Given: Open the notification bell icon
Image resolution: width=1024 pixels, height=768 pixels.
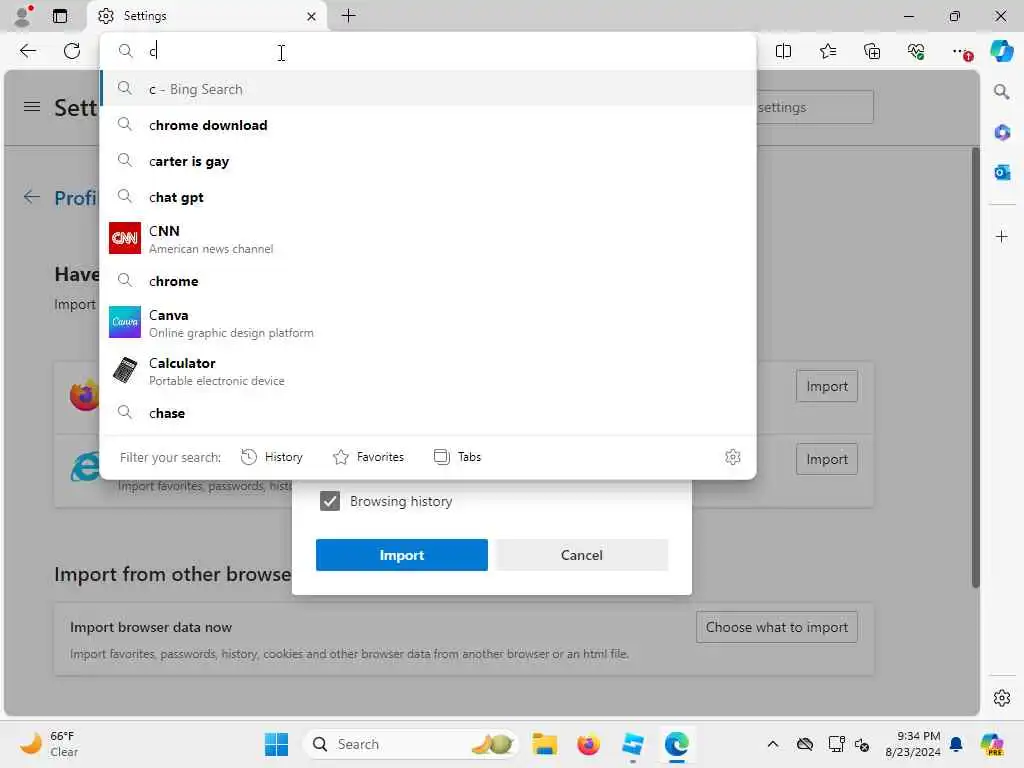Looking at the screenshot, I should [956, 744].
